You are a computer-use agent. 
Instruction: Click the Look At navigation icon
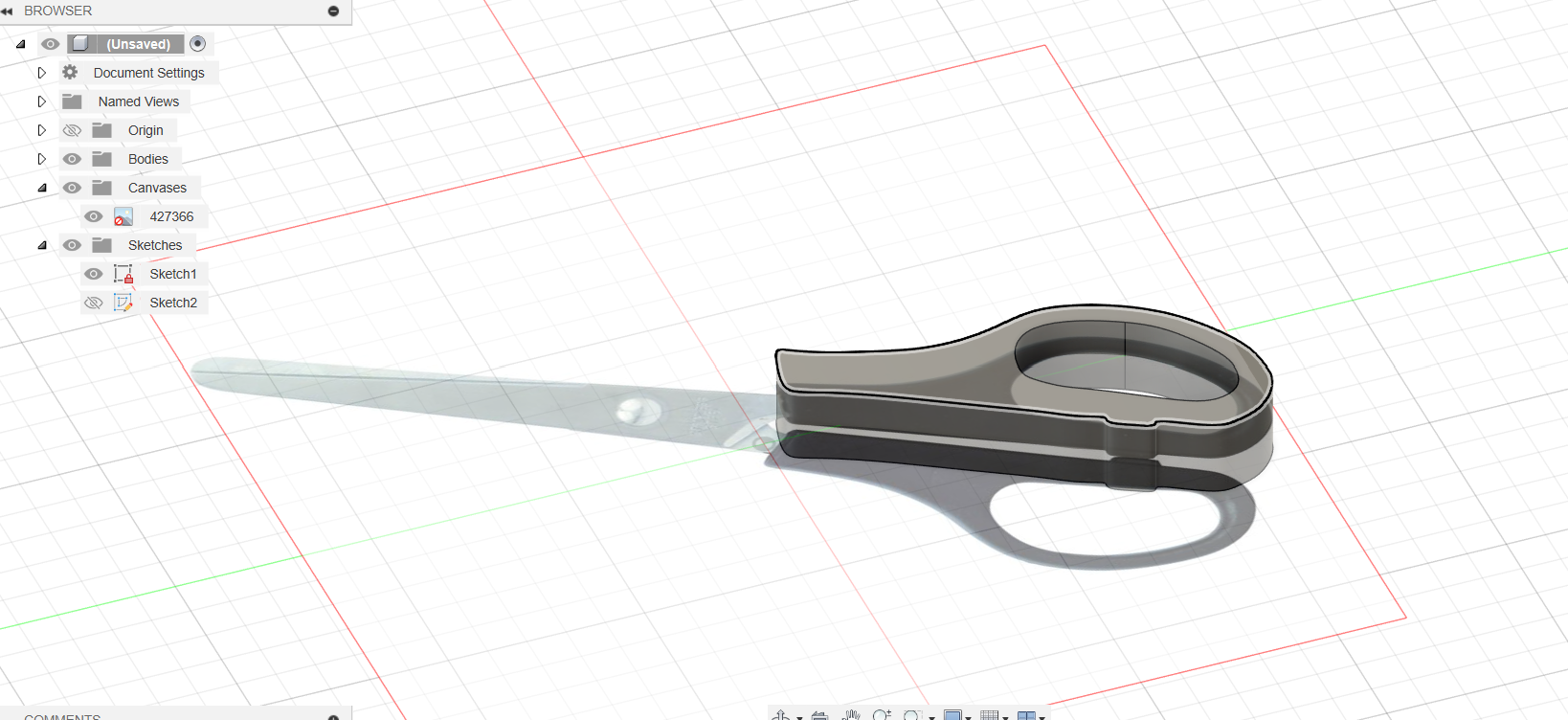(x=819, y=715)
